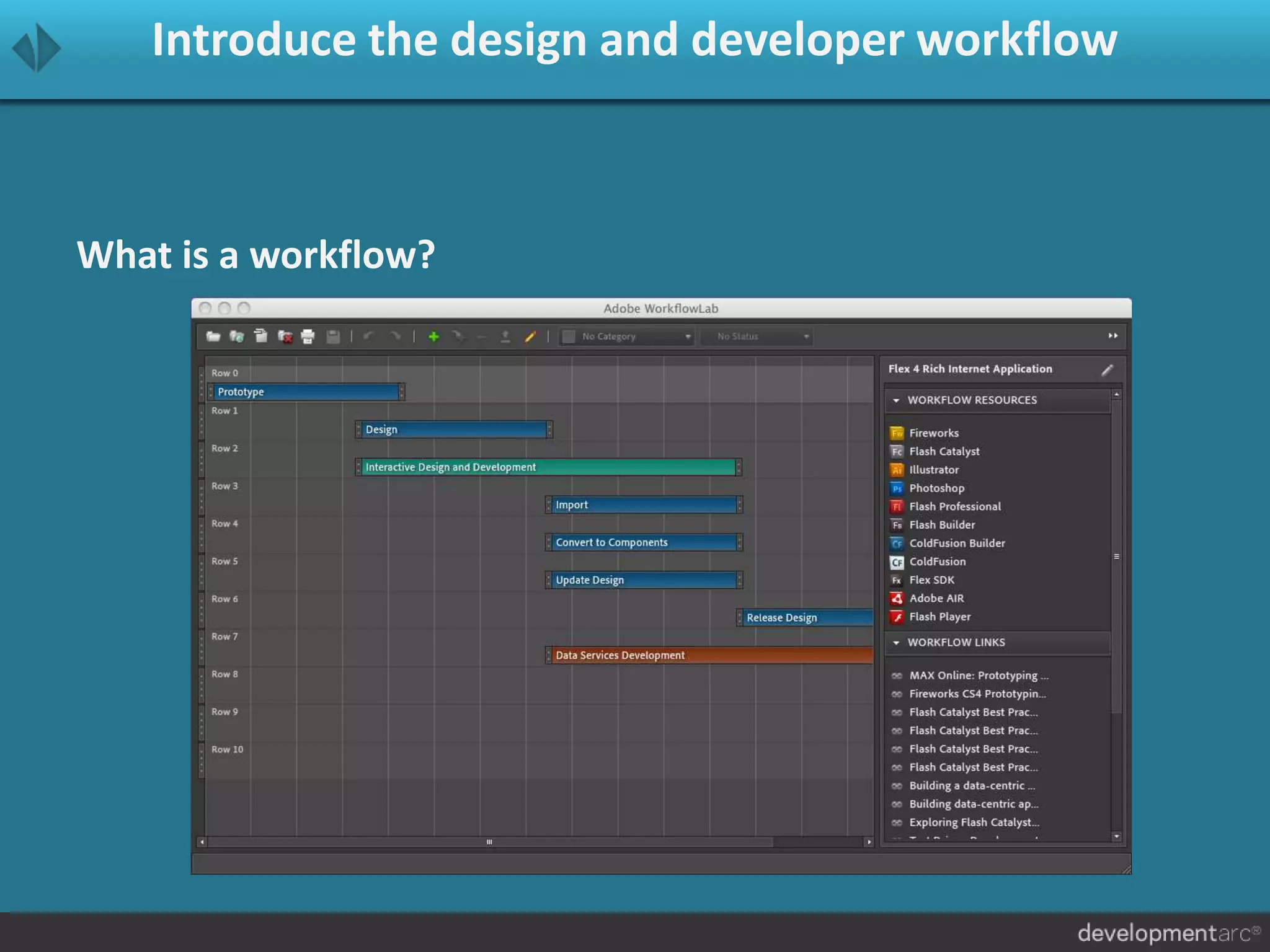1270x952 pixels.
Task: Click the save floppy disk icon
Action: point(333,337)
